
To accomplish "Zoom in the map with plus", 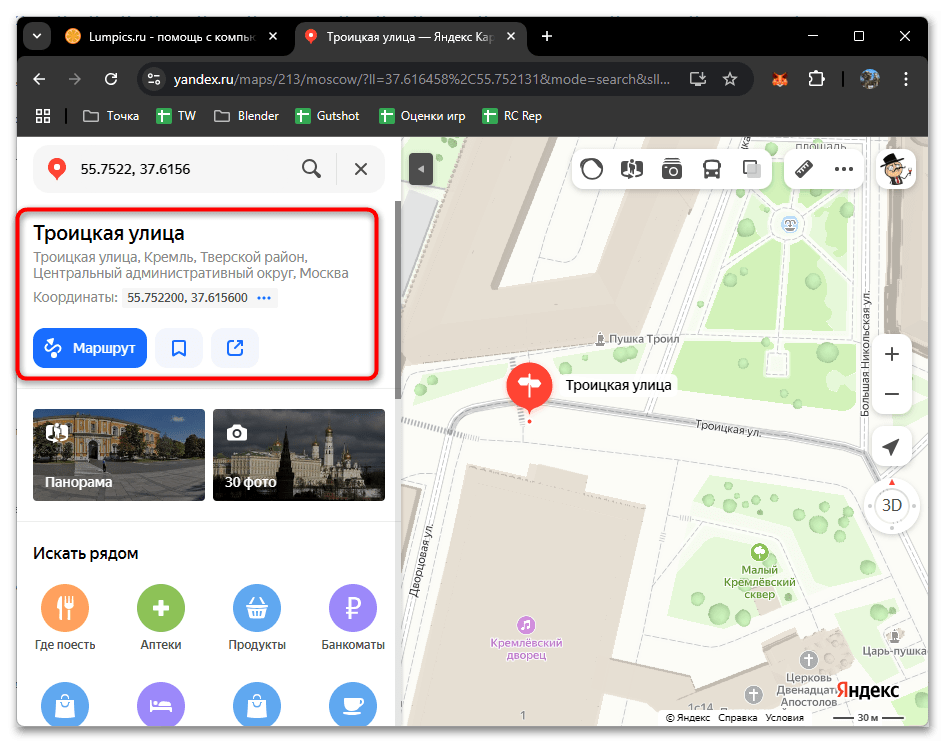I will tap(892, 354).
